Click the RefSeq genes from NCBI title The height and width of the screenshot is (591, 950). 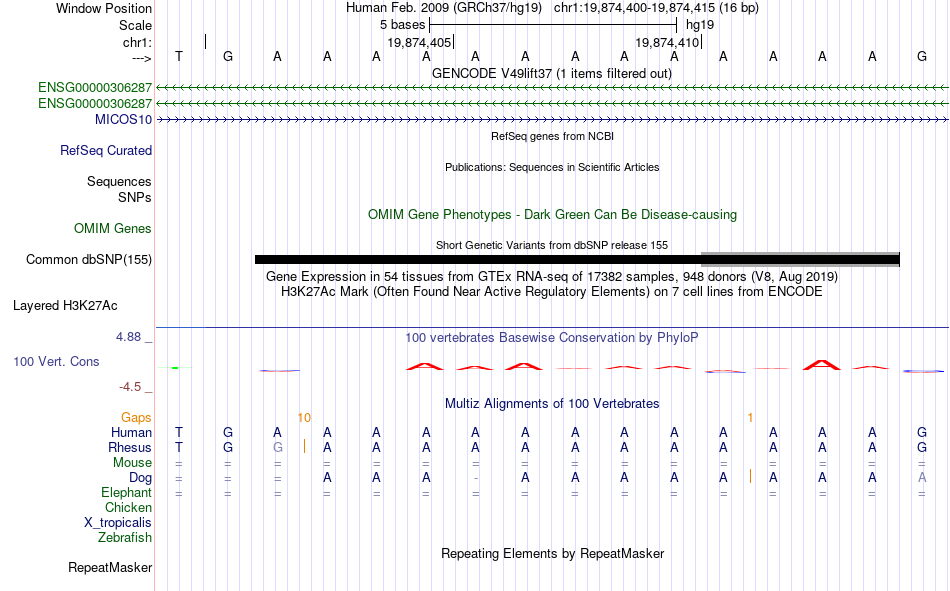553,136
